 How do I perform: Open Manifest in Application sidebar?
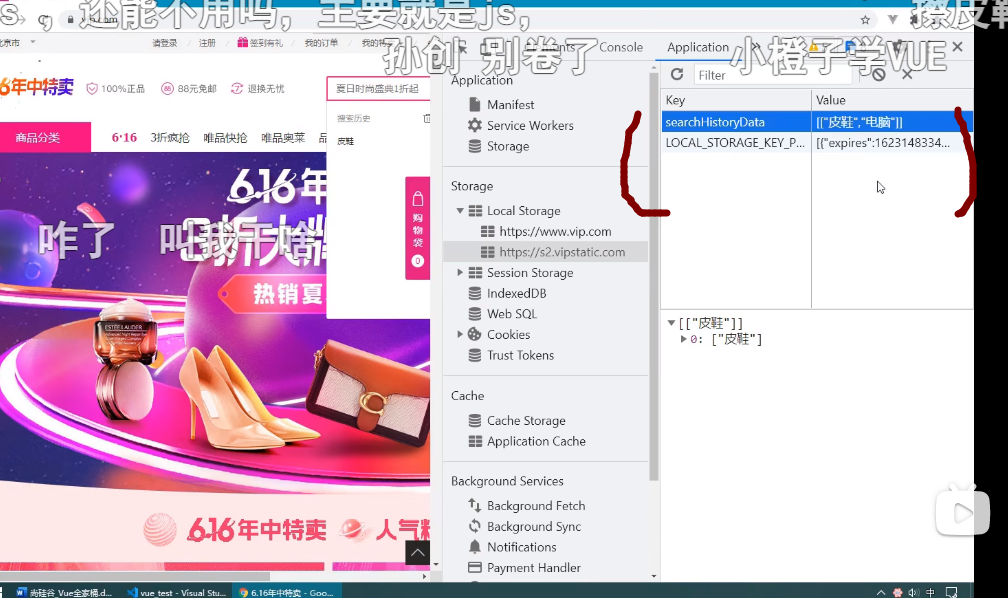(510, 105)
